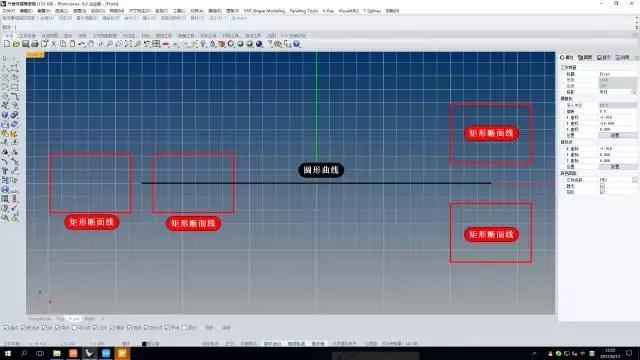
Task: Click the red car named-views icon
Action: (x=166, y=44)
